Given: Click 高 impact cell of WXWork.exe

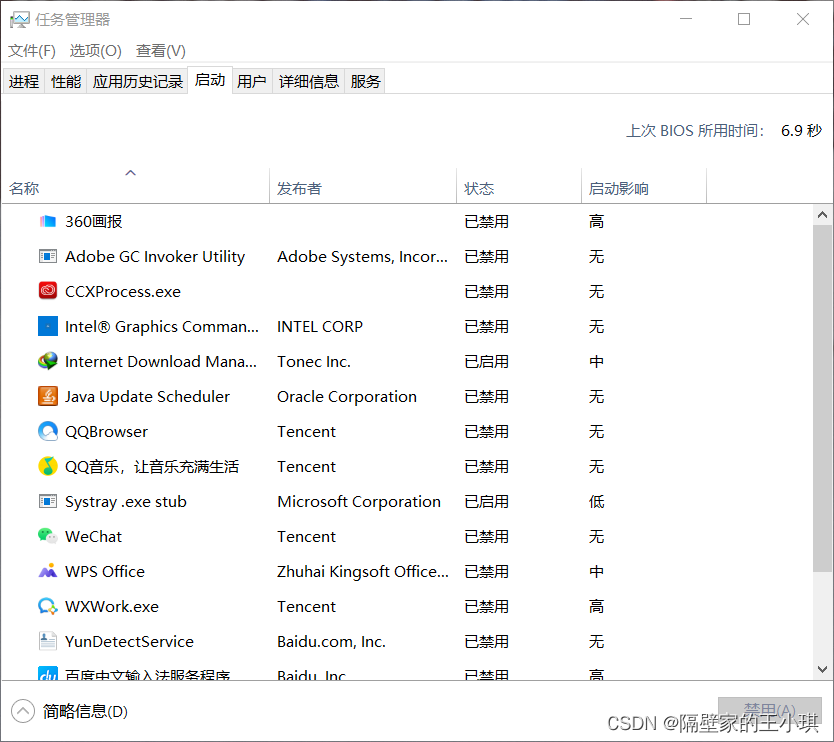Looking at the screenshot, I should coord(596,606).
